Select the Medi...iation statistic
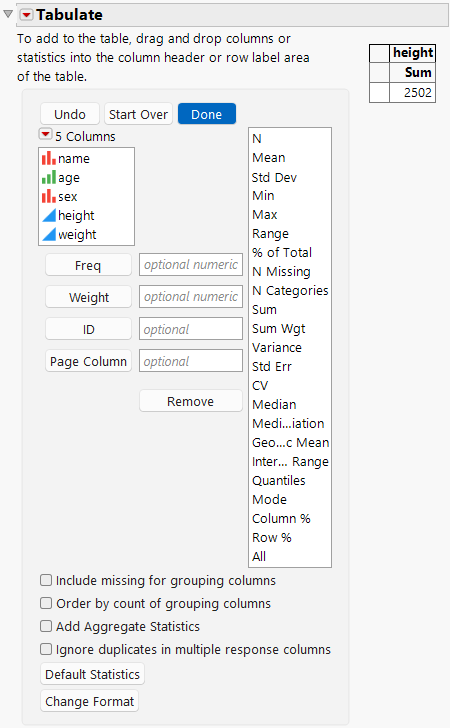 coord(290,424)
